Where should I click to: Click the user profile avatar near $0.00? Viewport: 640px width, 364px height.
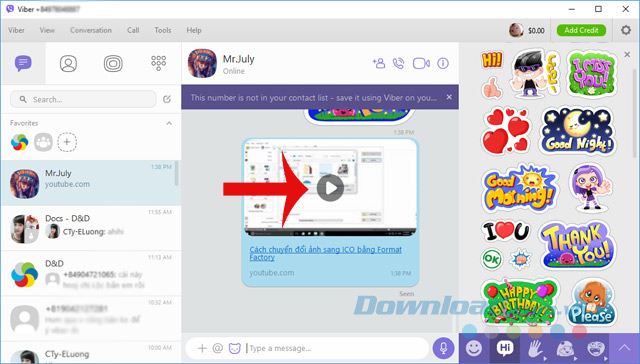point(516,30)
